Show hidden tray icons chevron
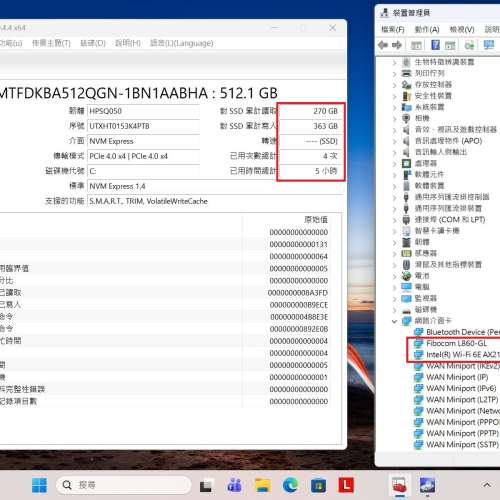Screen dimensions: 500x500 (487, 485)
